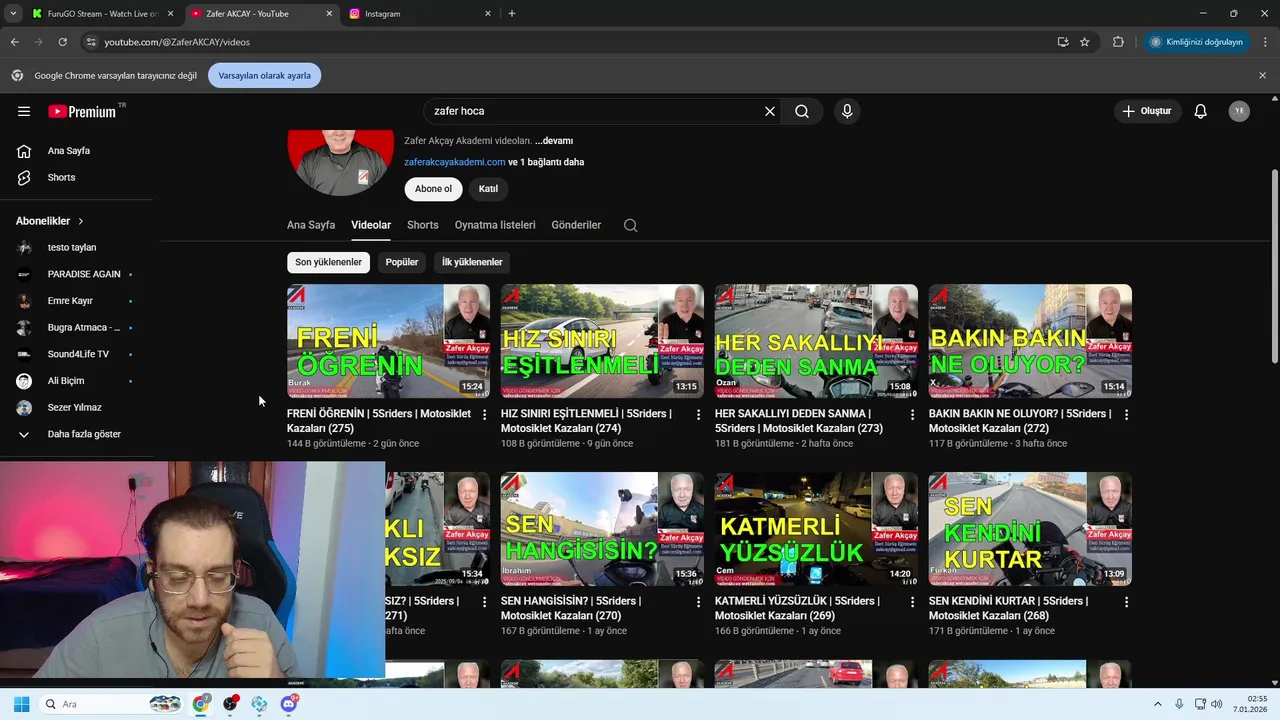The height and width of the screenshot is (720, 1280).
Task: Run search with magnifier button
Action: [802, 111]
